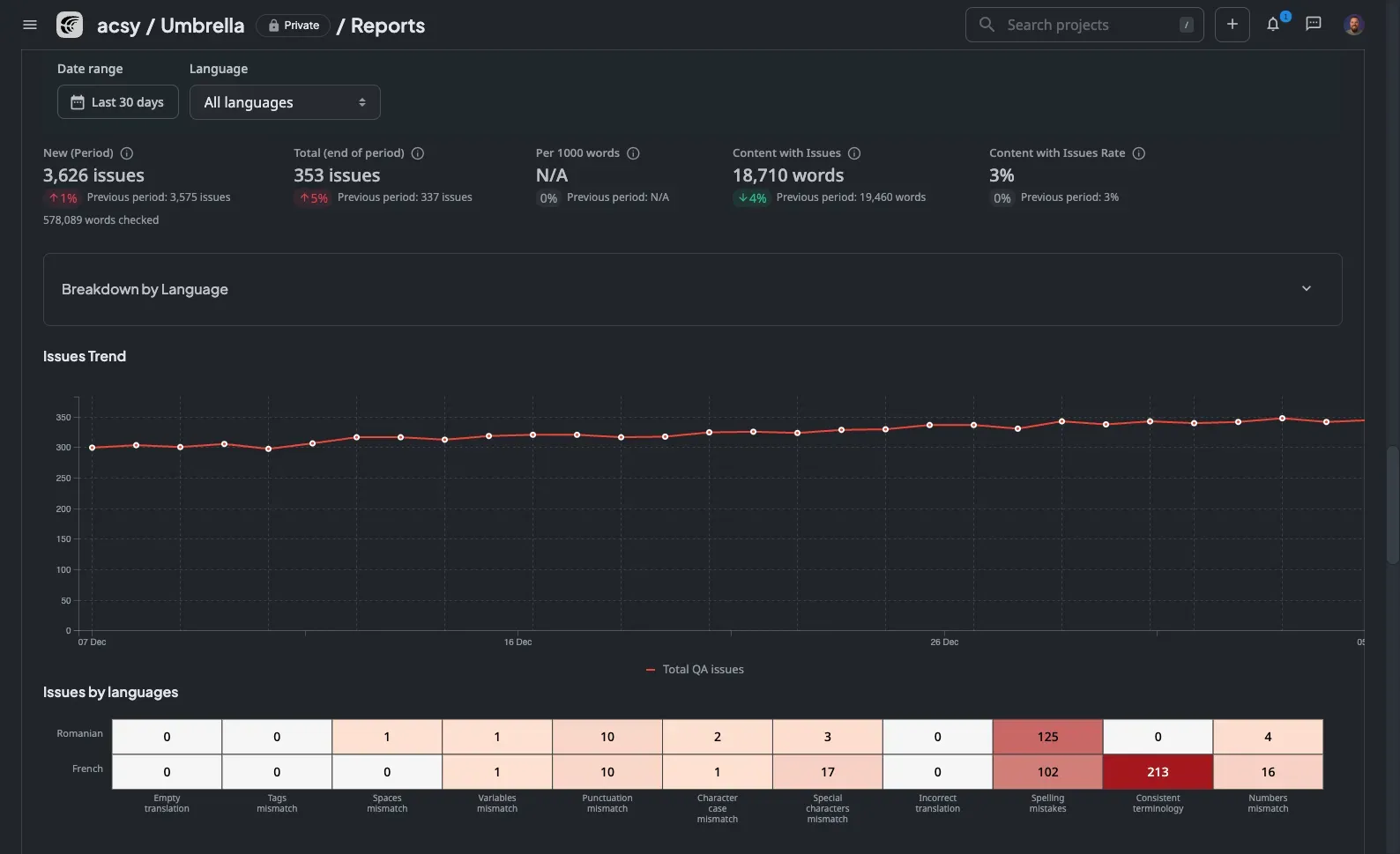Expand the Breakdown by Language section

1306,289
